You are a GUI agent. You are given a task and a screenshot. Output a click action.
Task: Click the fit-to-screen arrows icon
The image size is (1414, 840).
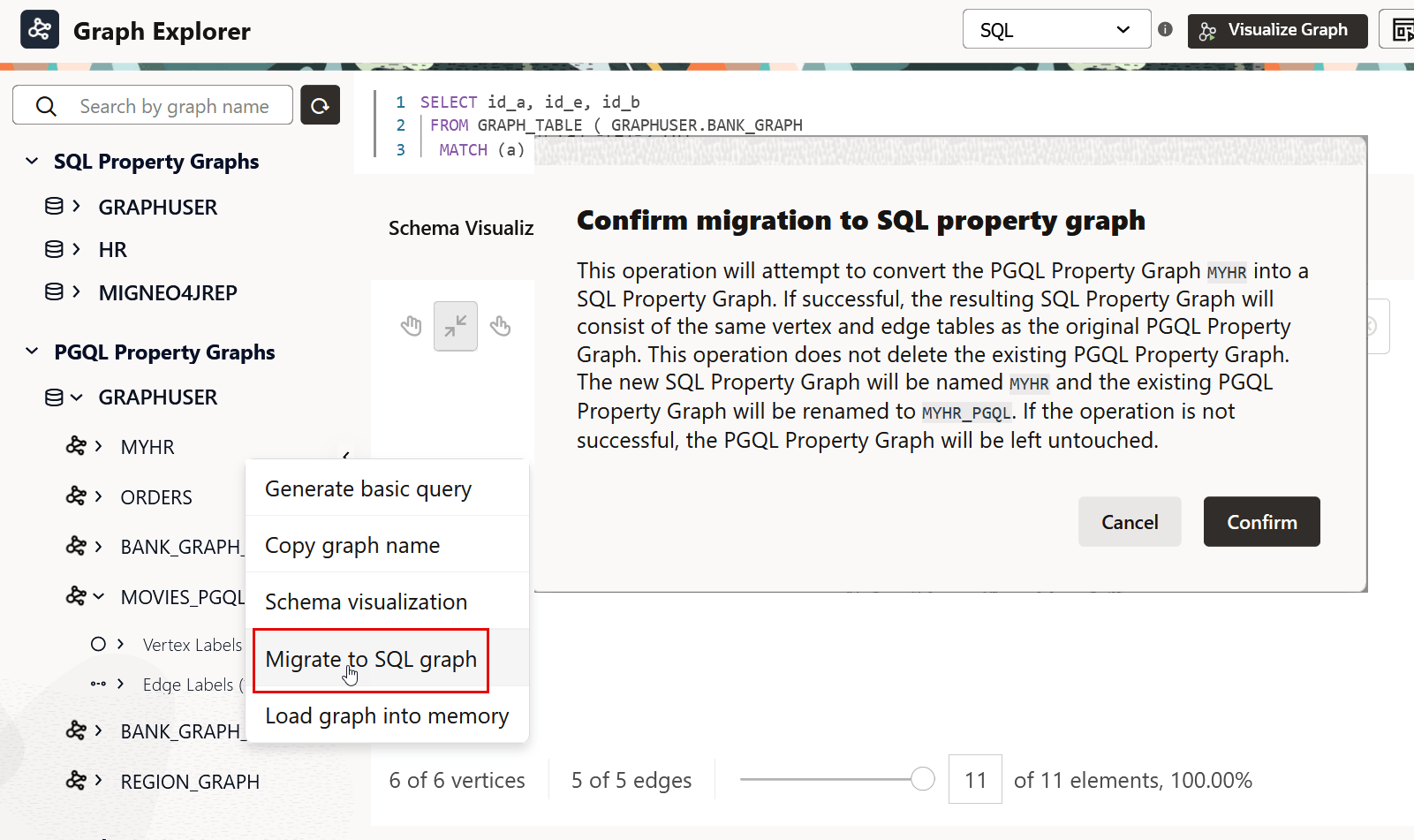coord(456,326)
